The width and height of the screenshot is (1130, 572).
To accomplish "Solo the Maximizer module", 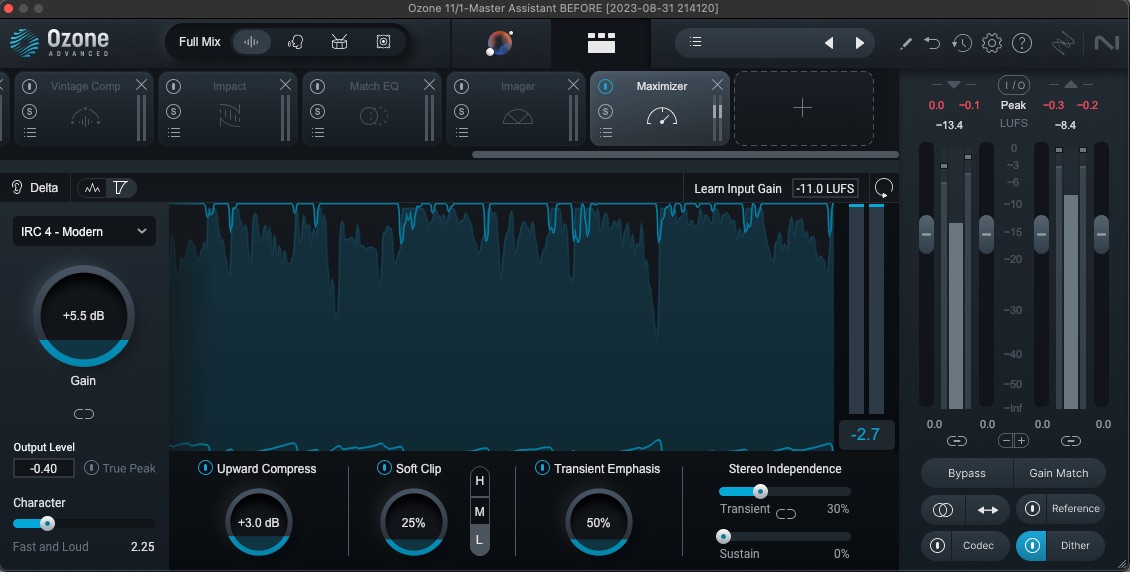I will (606, 112).
